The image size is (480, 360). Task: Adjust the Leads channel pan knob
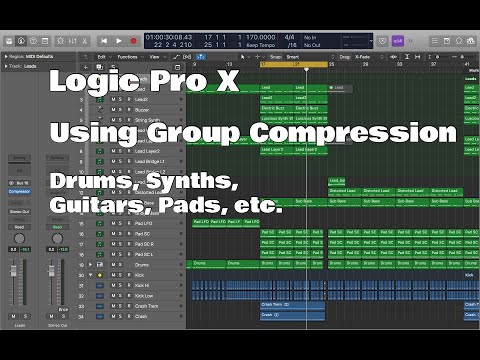click(19, 238)
